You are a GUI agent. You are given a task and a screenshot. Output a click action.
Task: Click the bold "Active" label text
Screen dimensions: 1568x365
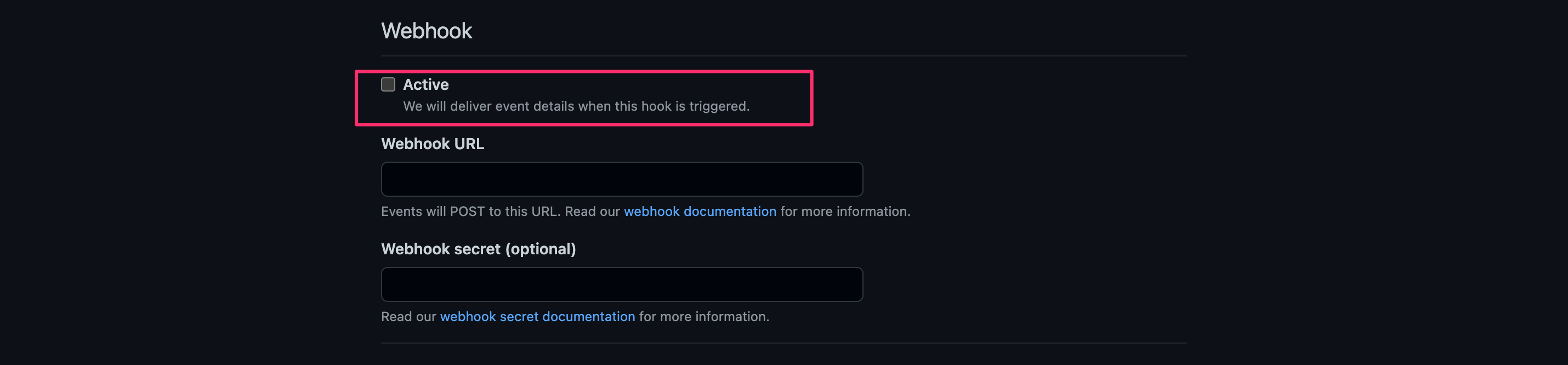click(425, 84)
